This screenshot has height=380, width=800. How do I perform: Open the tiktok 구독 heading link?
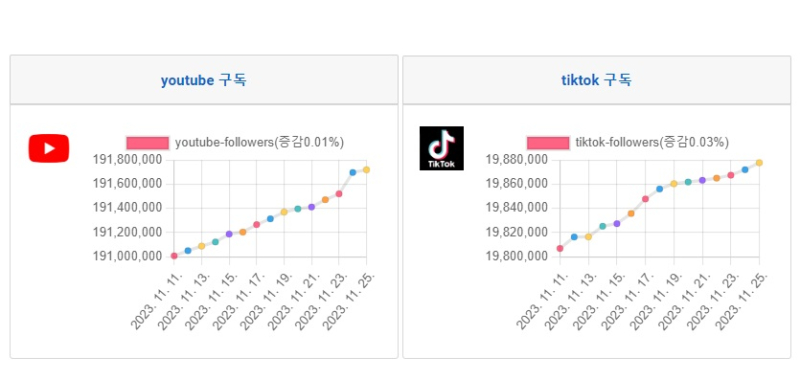coord(596,80)
